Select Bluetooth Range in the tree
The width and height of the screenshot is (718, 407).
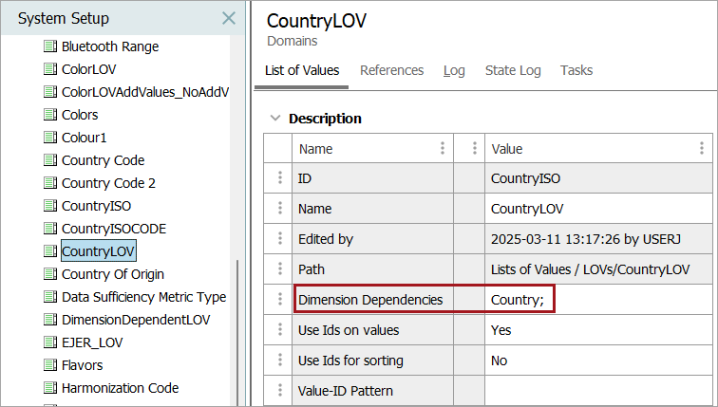(110, 46)
